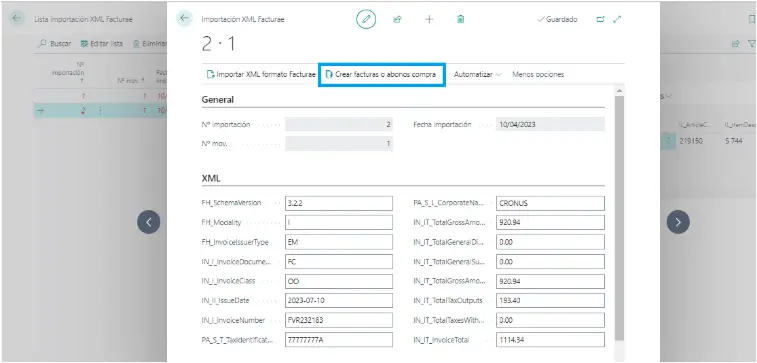
Task: Click the IN_IT_InvoiceTotal field 1114.34
Action: pos(550,340)
